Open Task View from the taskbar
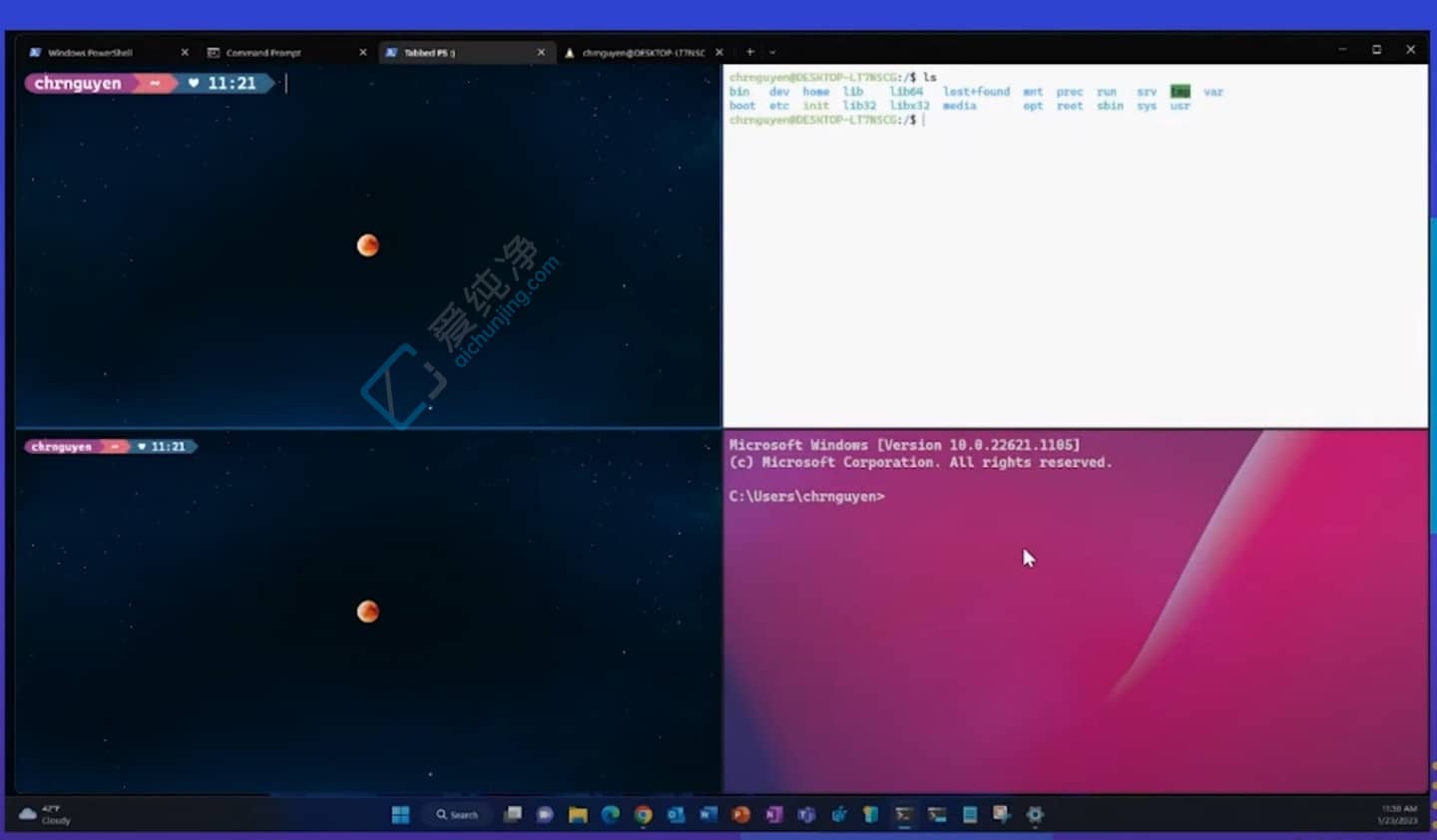The height and width of the screenshot is (840, 1437). coord(513,815)
